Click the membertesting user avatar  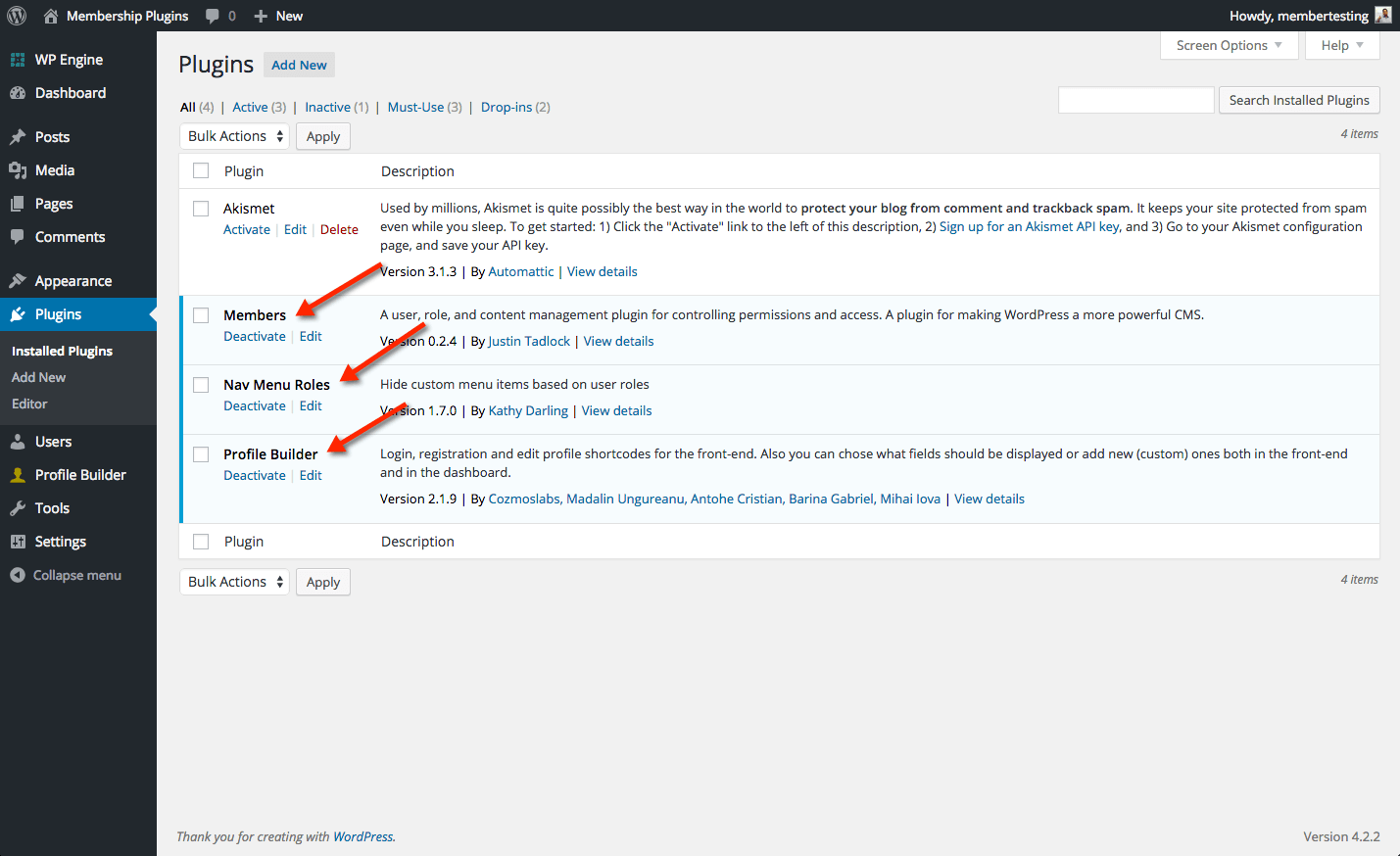[x=1382, y=16]
